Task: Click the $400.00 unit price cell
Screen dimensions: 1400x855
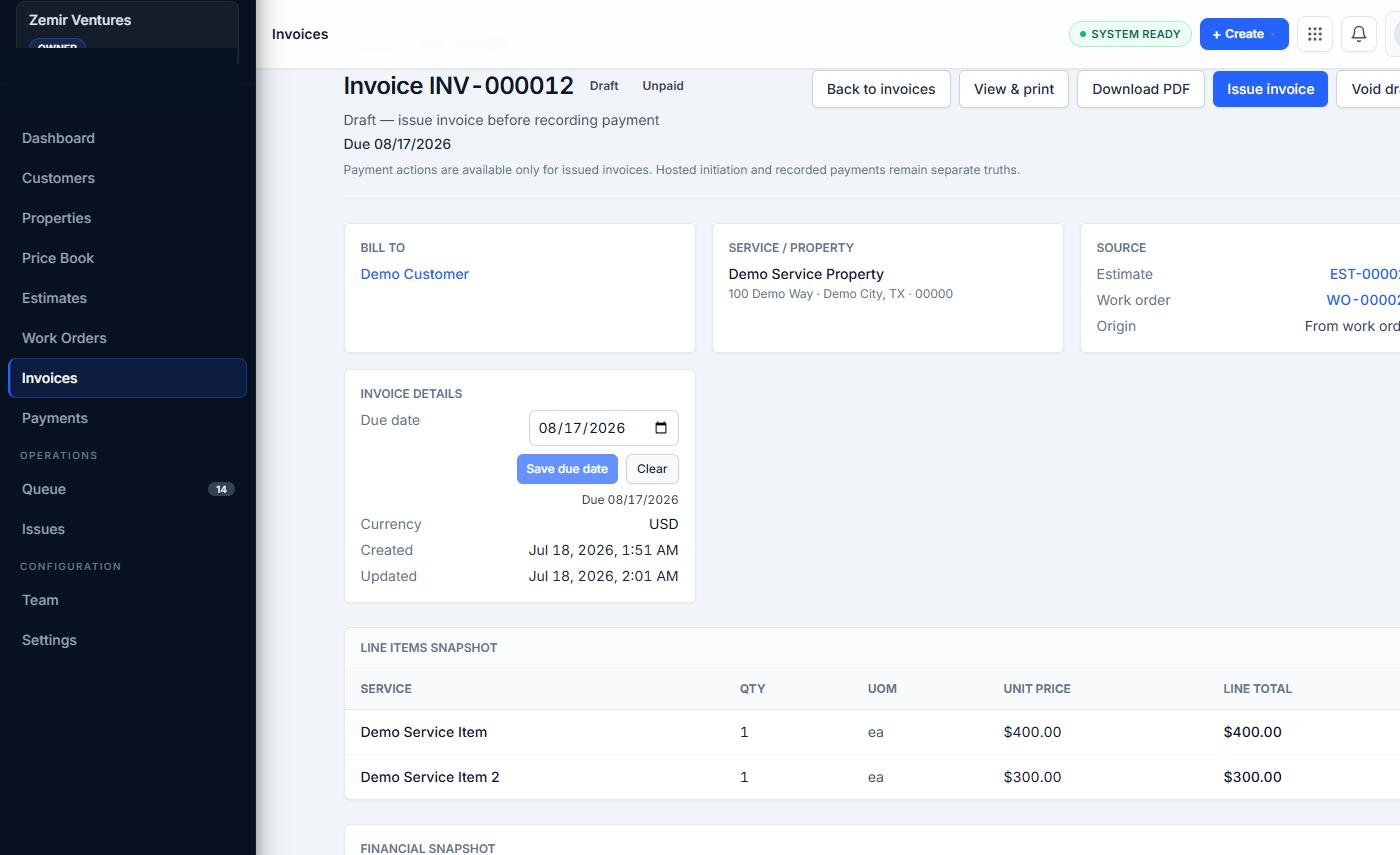Action: click(1032, 732)
